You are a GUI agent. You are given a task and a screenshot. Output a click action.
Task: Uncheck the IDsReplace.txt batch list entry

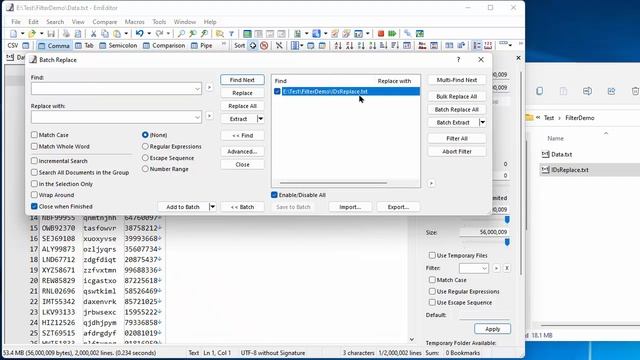(277, 91)
